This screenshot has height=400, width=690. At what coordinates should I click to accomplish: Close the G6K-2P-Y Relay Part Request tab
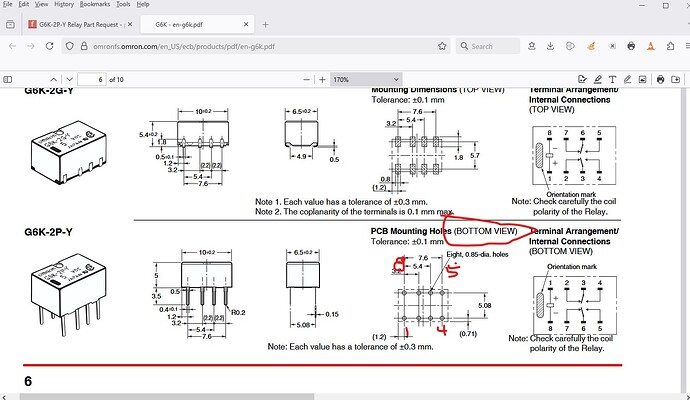[130, 24]
